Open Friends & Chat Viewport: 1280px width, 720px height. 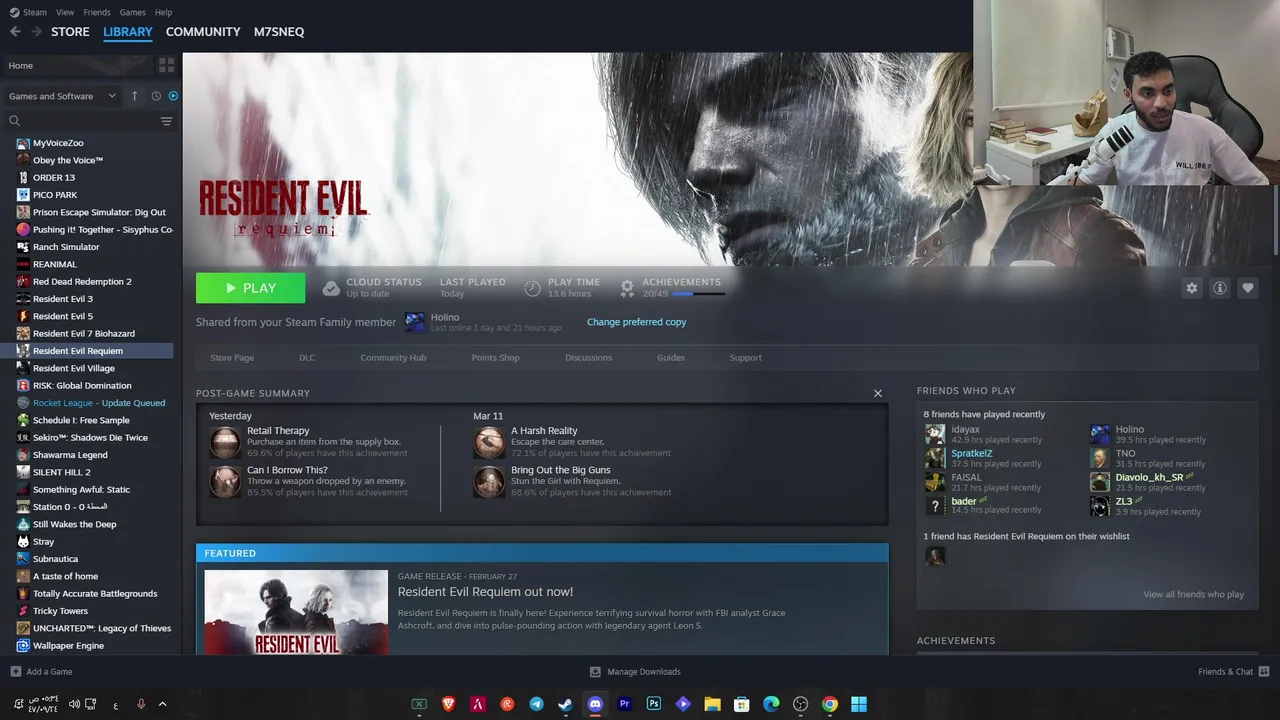pyautogui.click(x=1234, y=672)
